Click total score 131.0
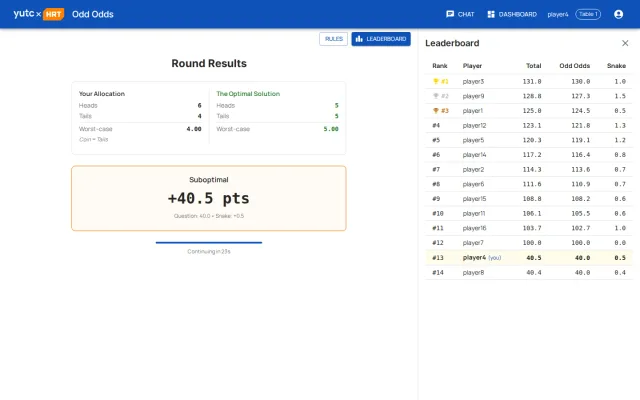This screenshot has height=400, width=640. 532,82
